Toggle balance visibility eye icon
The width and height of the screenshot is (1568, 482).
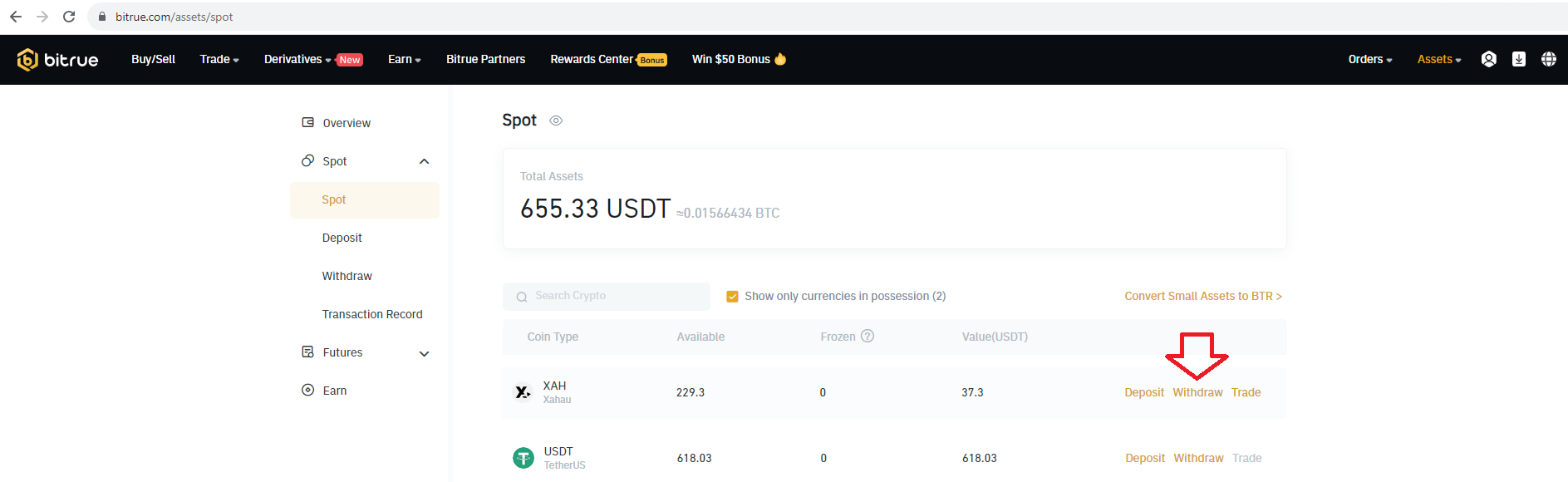tap(556, 121)
